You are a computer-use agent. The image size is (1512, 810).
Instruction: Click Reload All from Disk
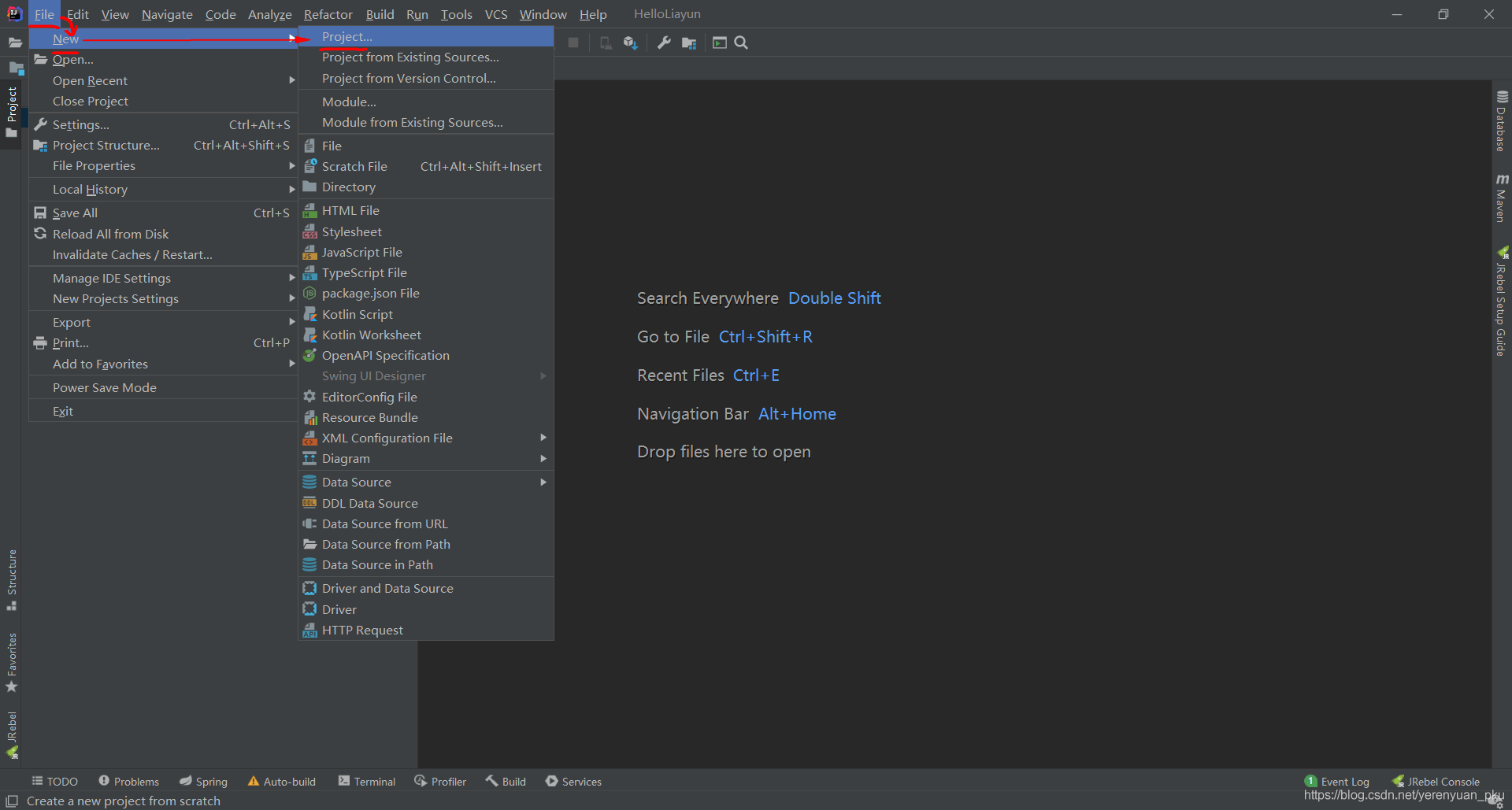click(163, 234)
